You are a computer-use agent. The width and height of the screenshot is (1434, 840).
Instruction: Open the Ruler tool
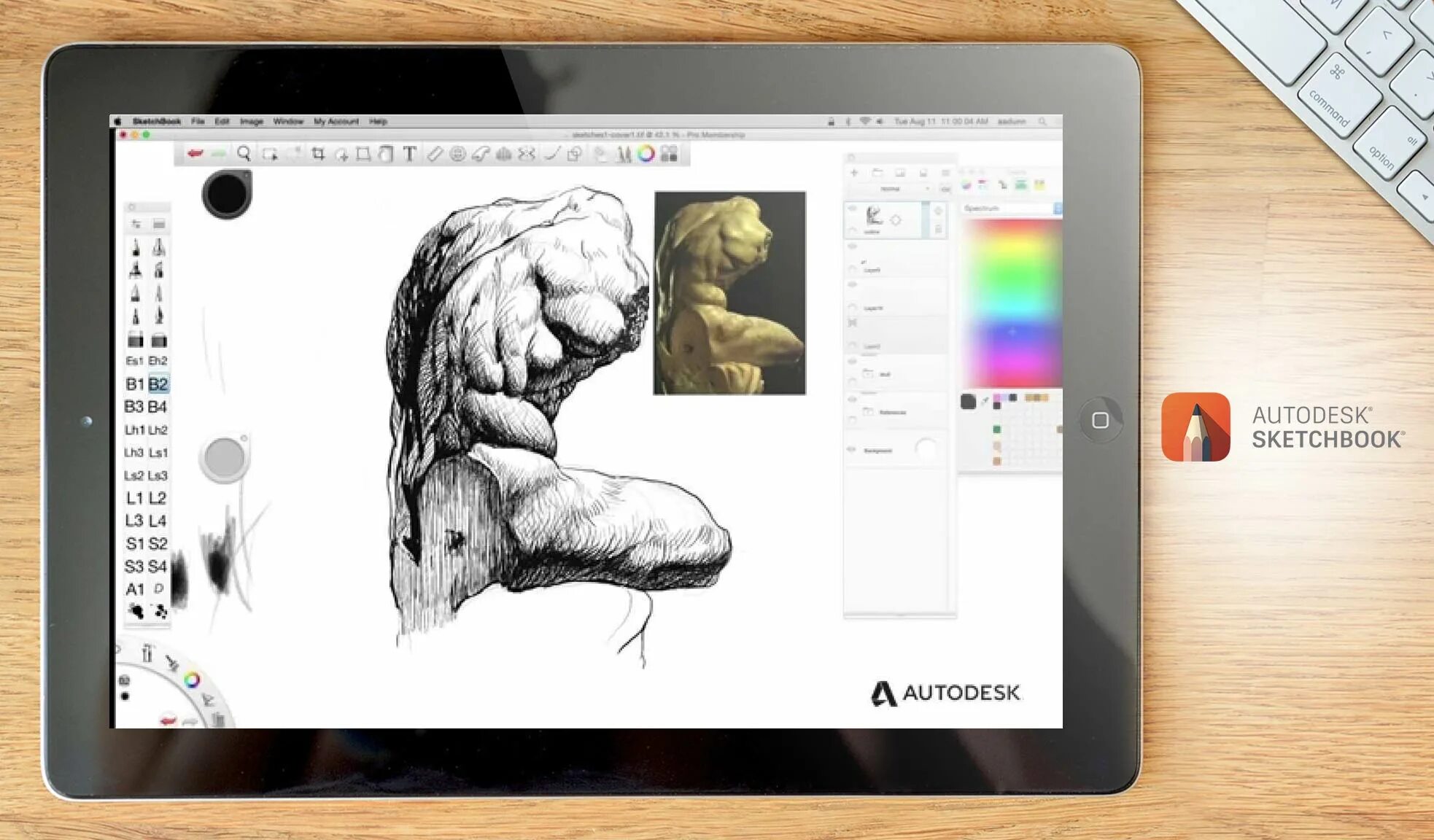tap(434, 153)
